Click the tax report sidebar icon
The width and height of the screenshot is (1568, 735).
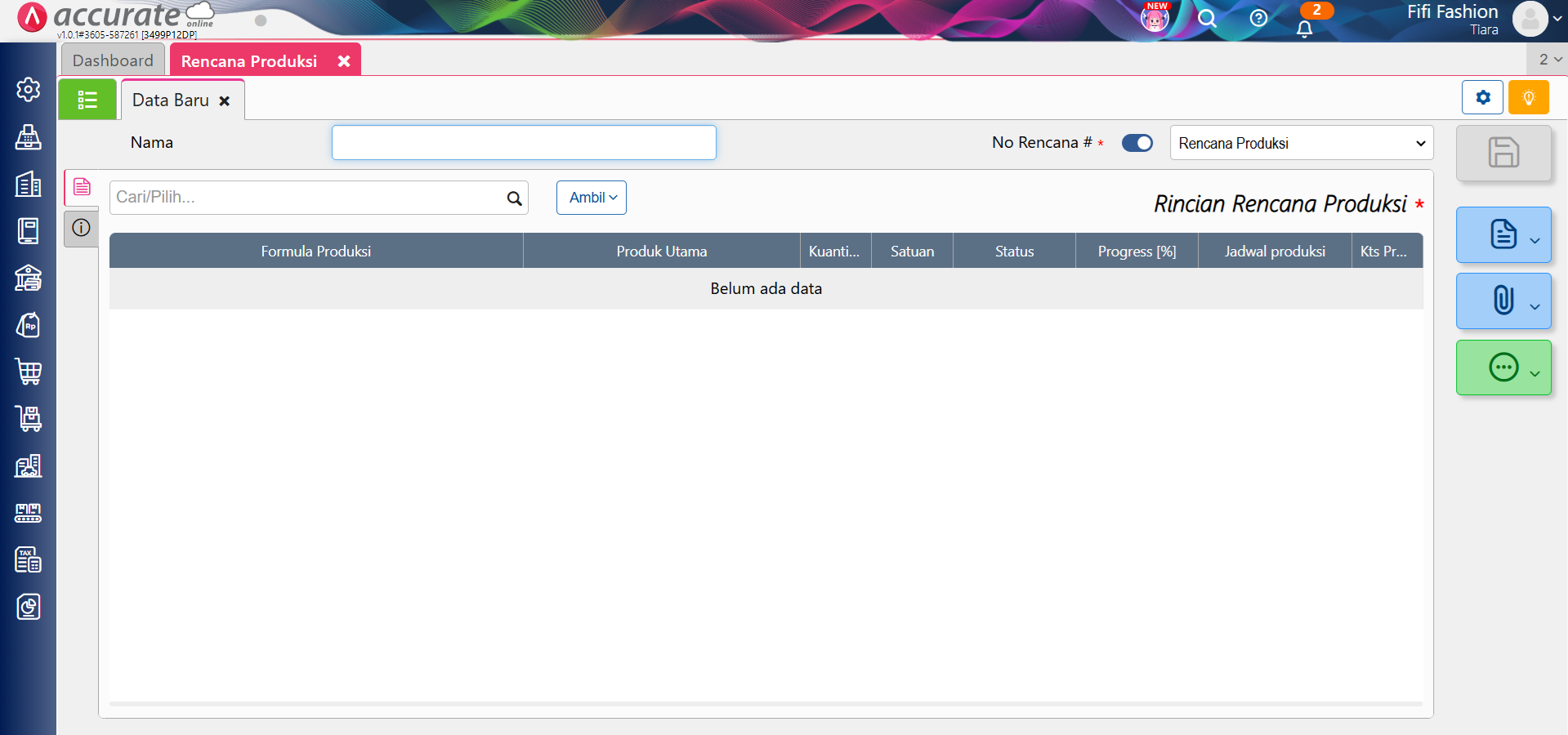tap(29, 560)
